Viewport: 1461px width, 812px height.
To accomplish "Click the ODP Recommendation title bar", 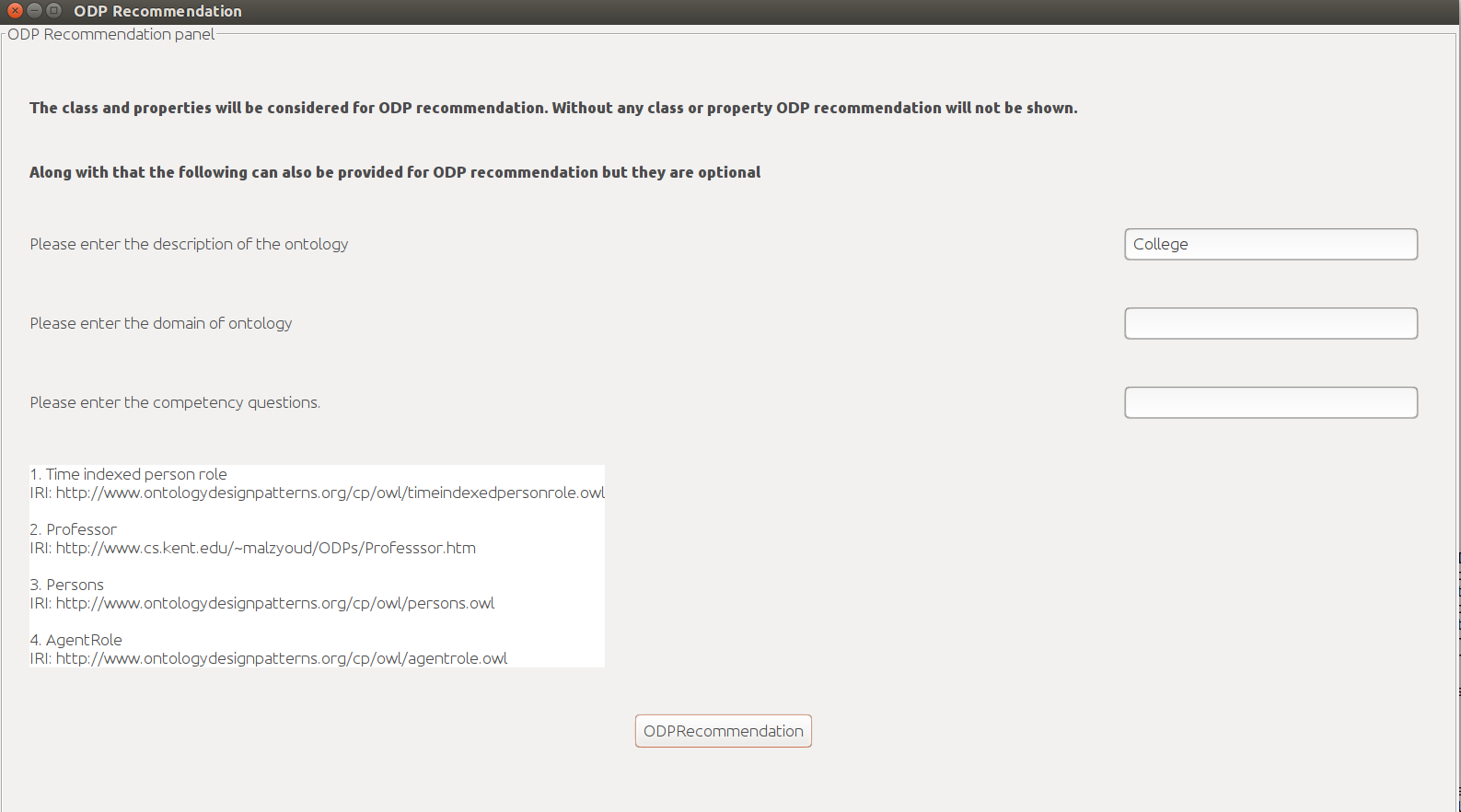I will point(644,11).
